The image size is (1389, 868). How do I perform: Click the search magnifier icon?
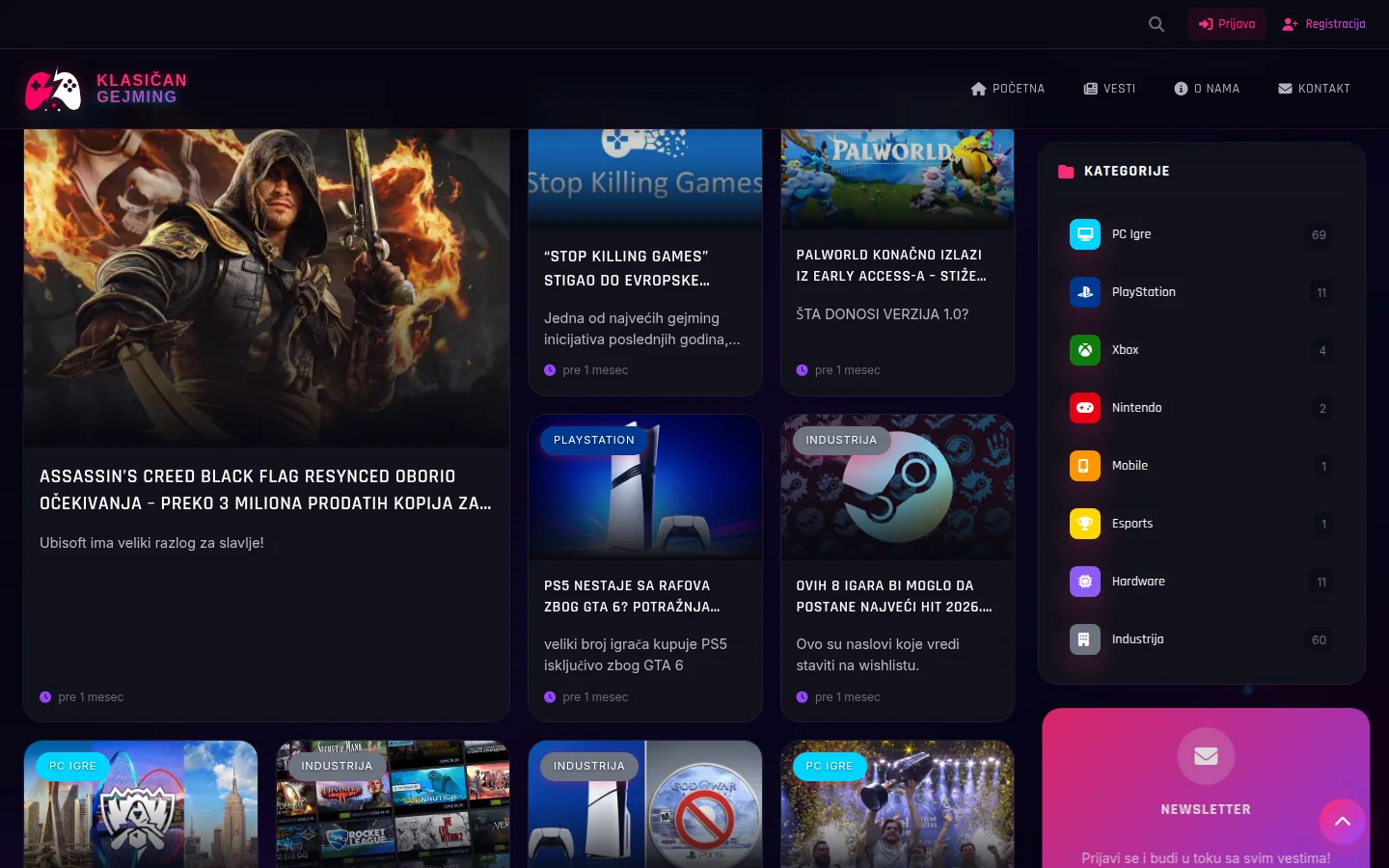pyautogui.click(x=1157, y=24)
